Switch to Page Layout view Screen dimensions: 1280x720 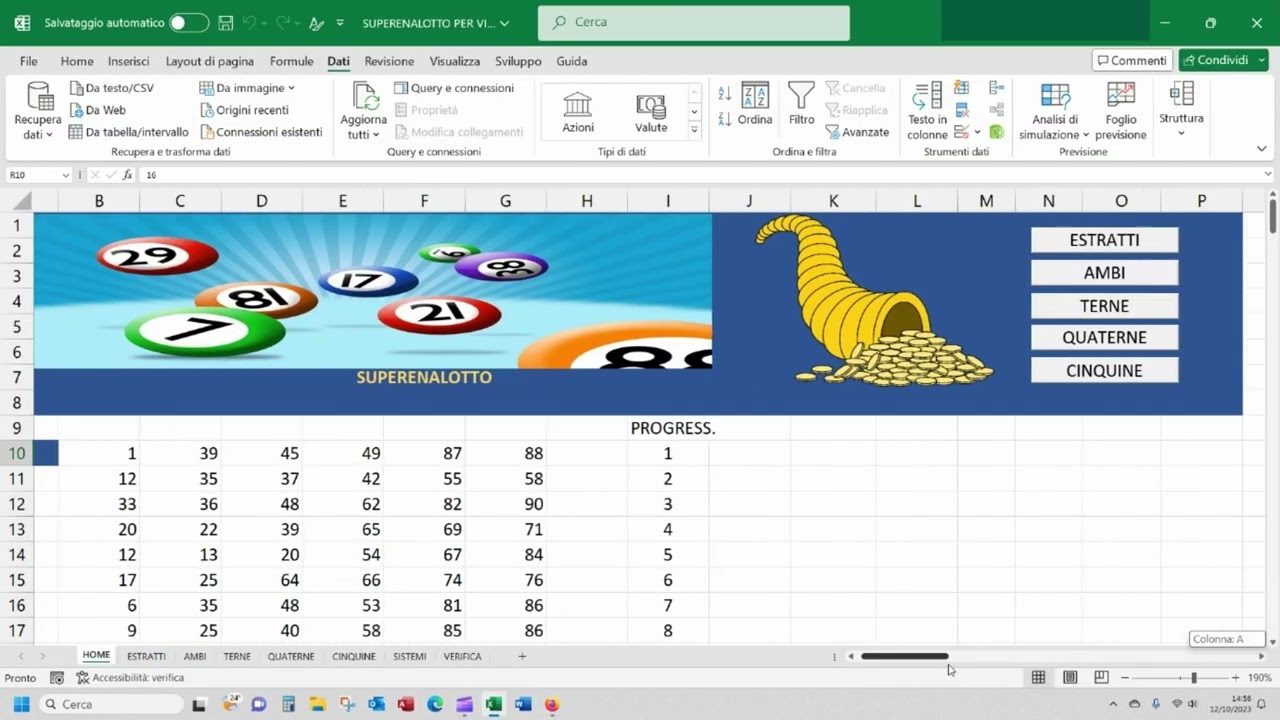(1070, 677)
